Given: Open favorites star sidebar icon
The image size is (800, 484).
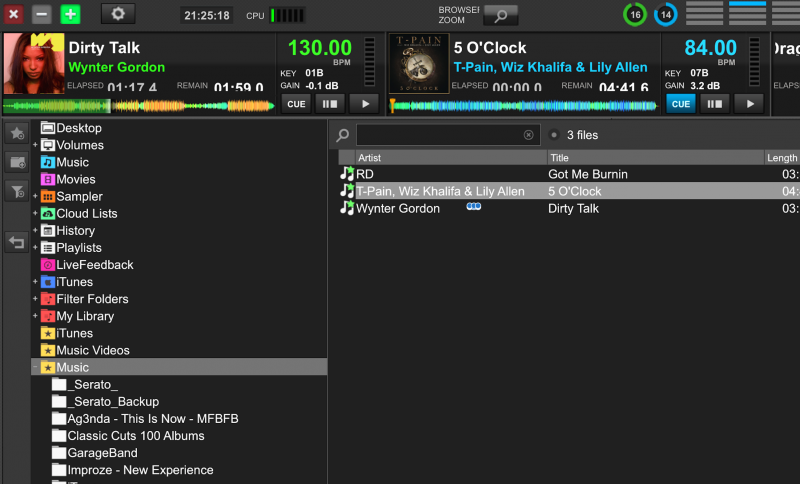Looking at the screenshot, I should point(17,134).
